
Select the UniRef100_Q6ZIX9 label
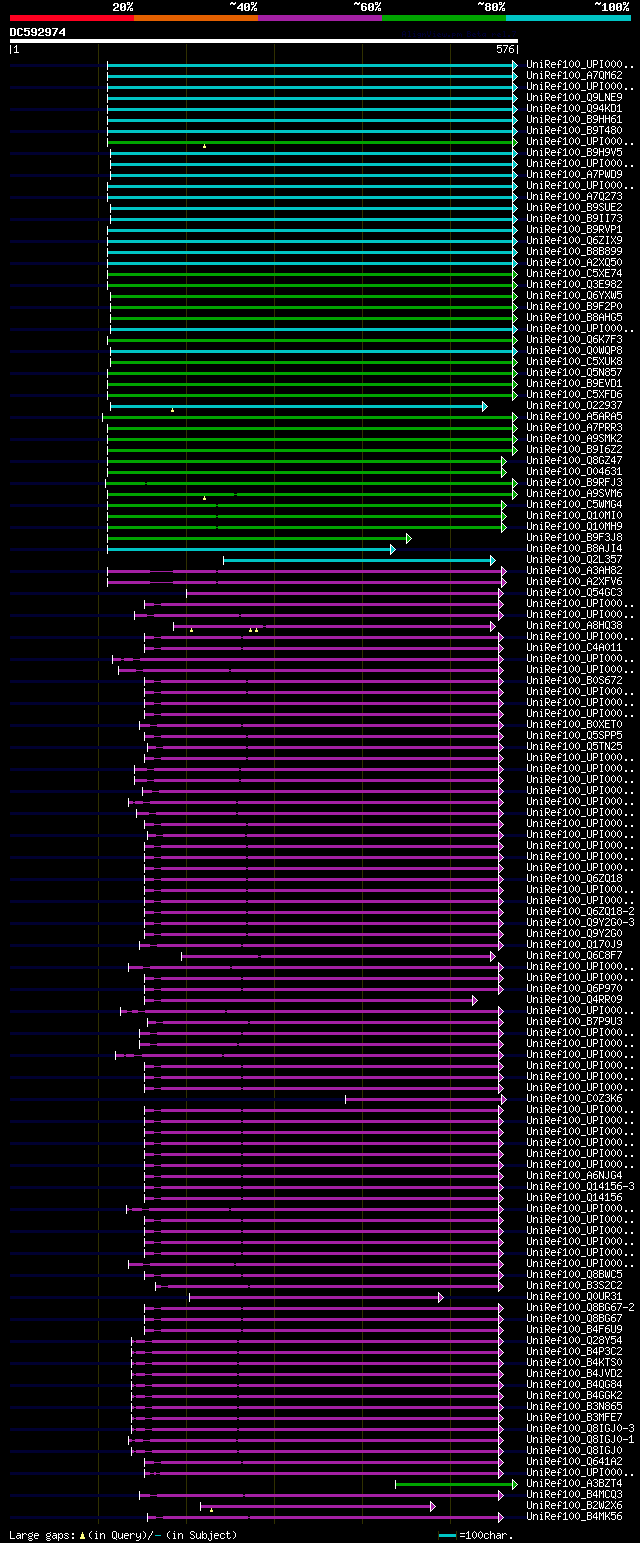coord(574,240)
